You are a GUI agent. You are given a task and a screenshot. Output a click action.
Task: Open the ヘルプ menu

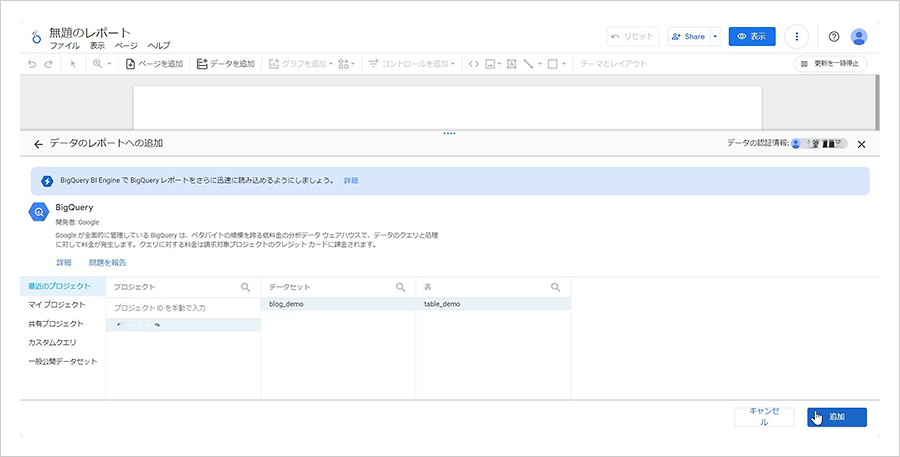(158, 45)
